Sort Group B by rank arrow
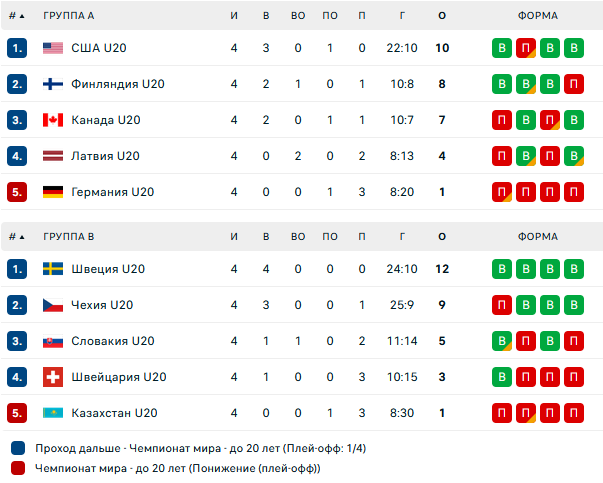Viewport: 603px width, 483px height. [x=23, y=237]
